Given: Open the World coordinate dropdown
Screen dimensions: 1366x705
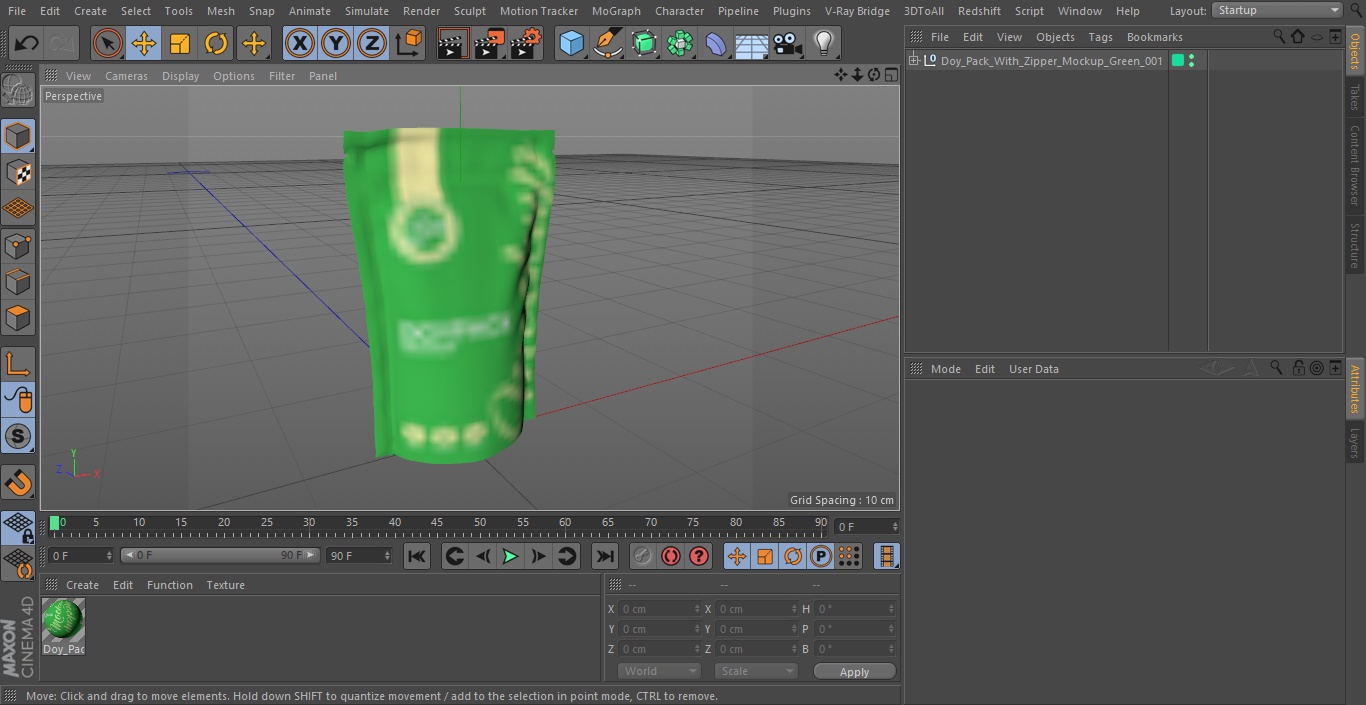Looking at the screenshot, I should click(x=658, y=671).
